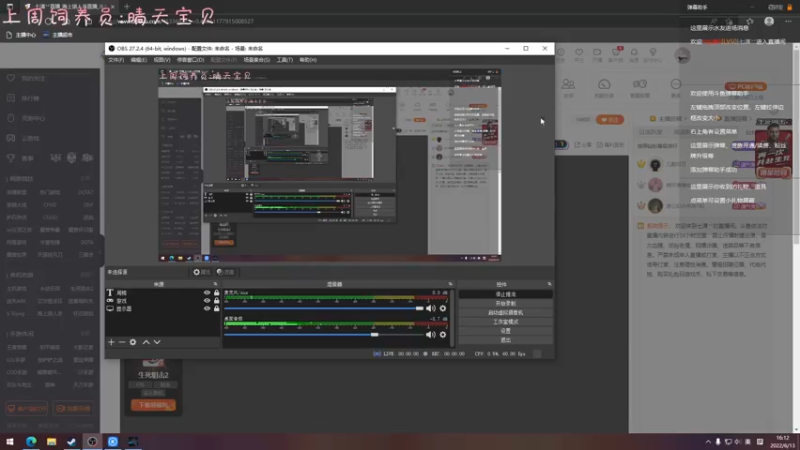
Task: Open the sidebar 我的关注 heart icon
Action: (x=11, y=78)
